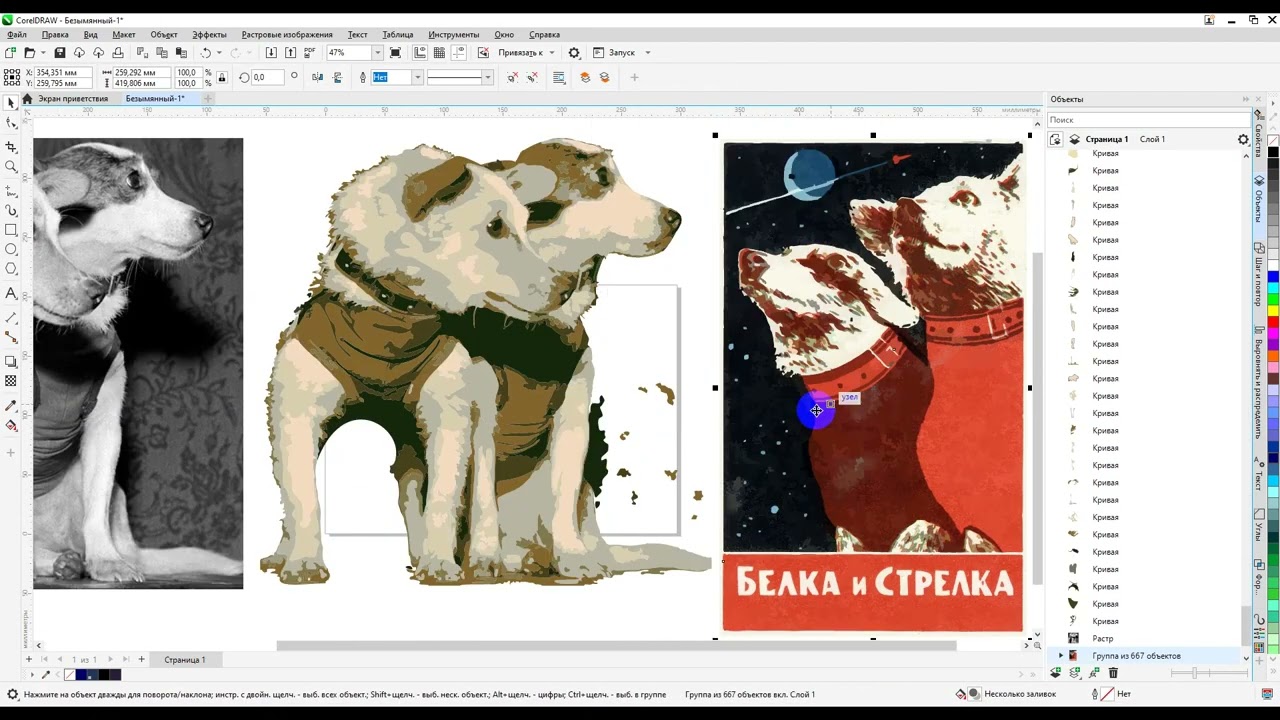Select the Drop Shadow tool
Screen dimensions: 1280x720
coord(11,362)
